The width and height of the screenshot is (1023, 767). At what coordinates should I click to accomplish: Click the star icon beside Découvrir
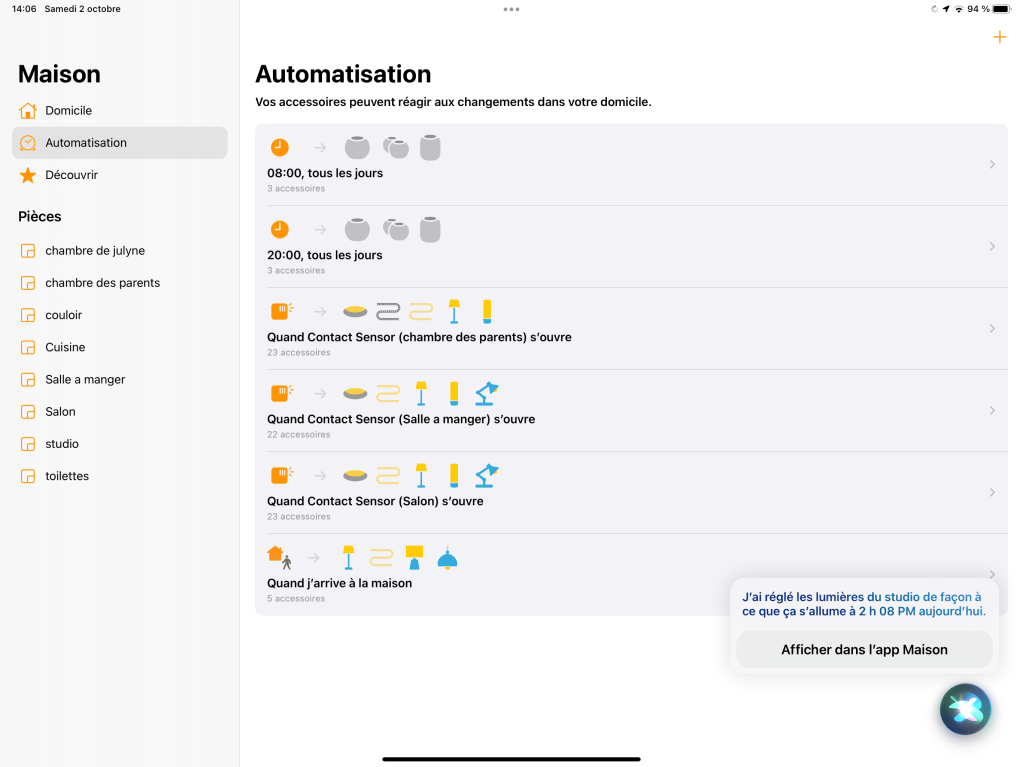tap(28, 175)
